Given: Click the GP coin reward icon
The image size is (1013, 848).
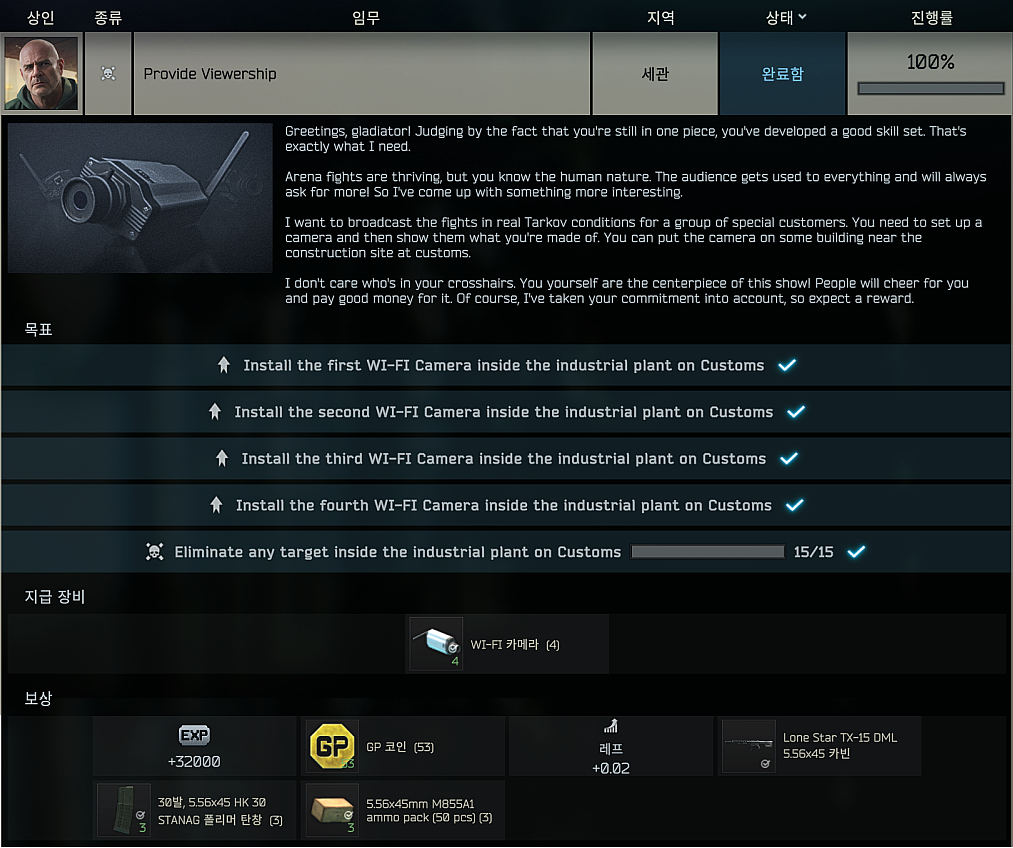Looking at the screenshot, I should [332, 746].
